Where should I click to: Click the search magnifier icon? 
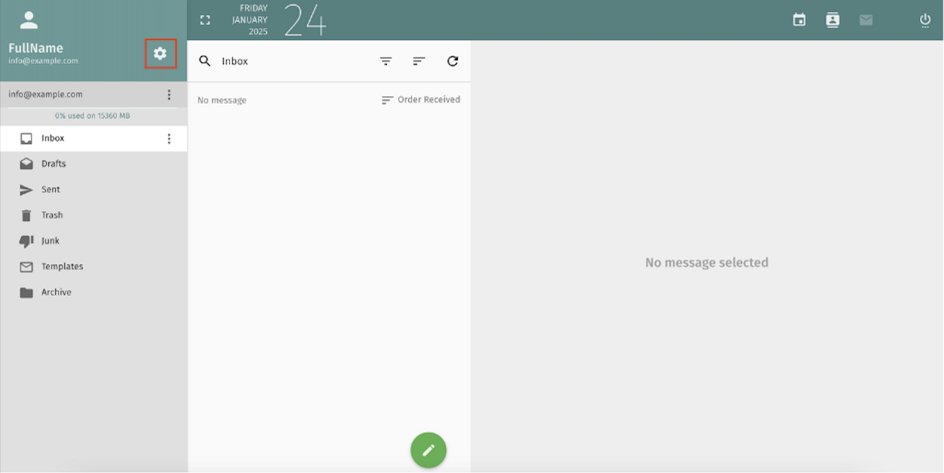coord(205,61)
